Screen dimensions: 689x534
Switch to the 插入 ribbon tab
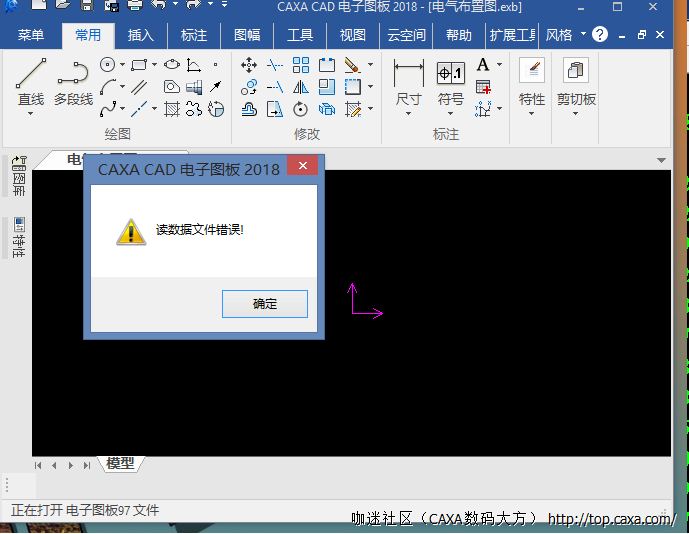click(141, 35)
